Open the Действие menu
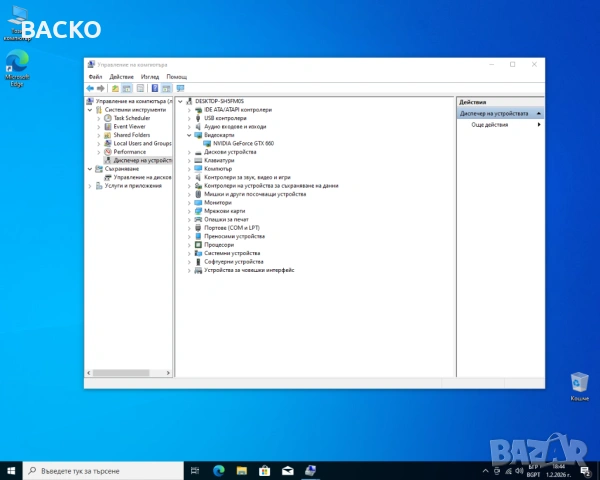The width and height of the screenshot is (600, 480). click(121, 77)
